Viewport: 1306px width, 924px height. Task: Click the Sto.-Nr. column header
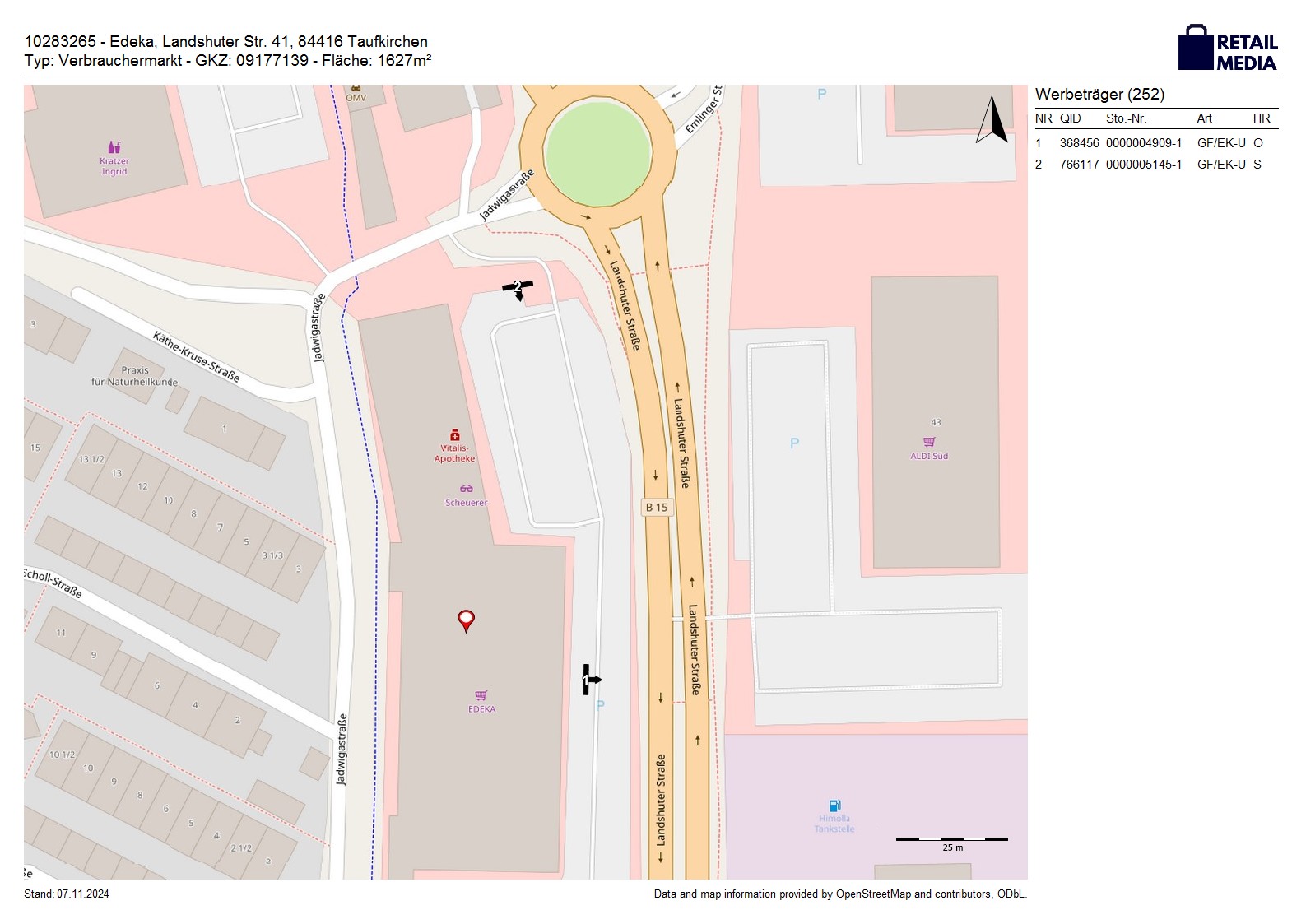click(1126, 118)
